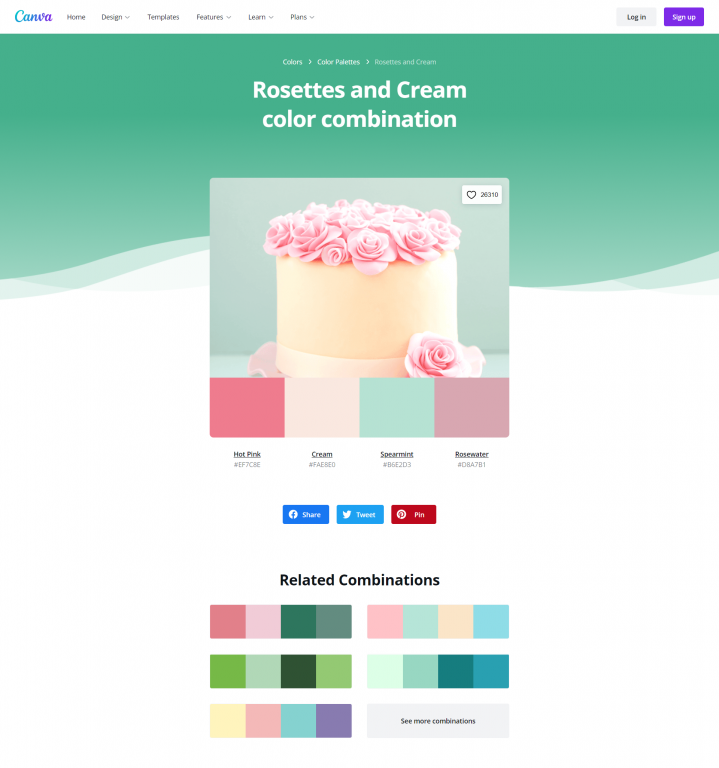Open the Plans dropdown
Screen dimensions: 719x768
[x=302, y=17]
